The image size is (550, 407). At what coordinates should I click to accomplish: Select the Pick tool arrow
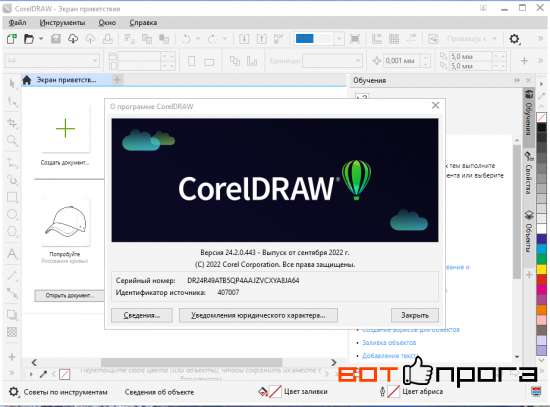[x=12, y=84]
